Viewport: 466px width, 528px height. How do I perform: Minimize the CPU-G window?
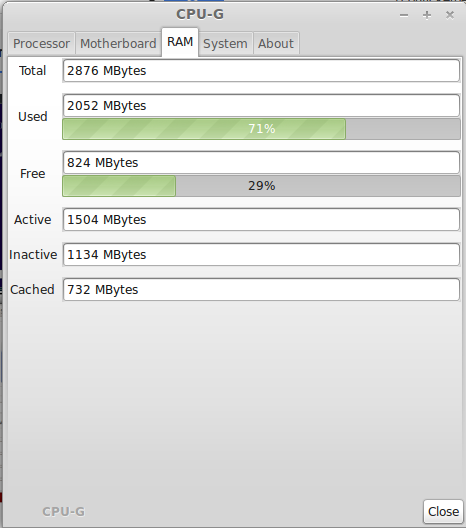click(x=404, y=15)
